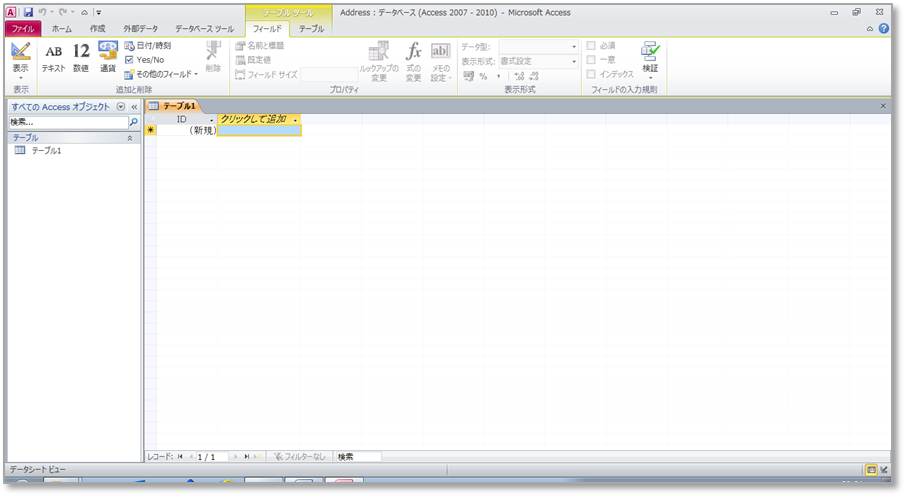Apply the comma number format
905x496 pixels.
click(x=499, y=76)
